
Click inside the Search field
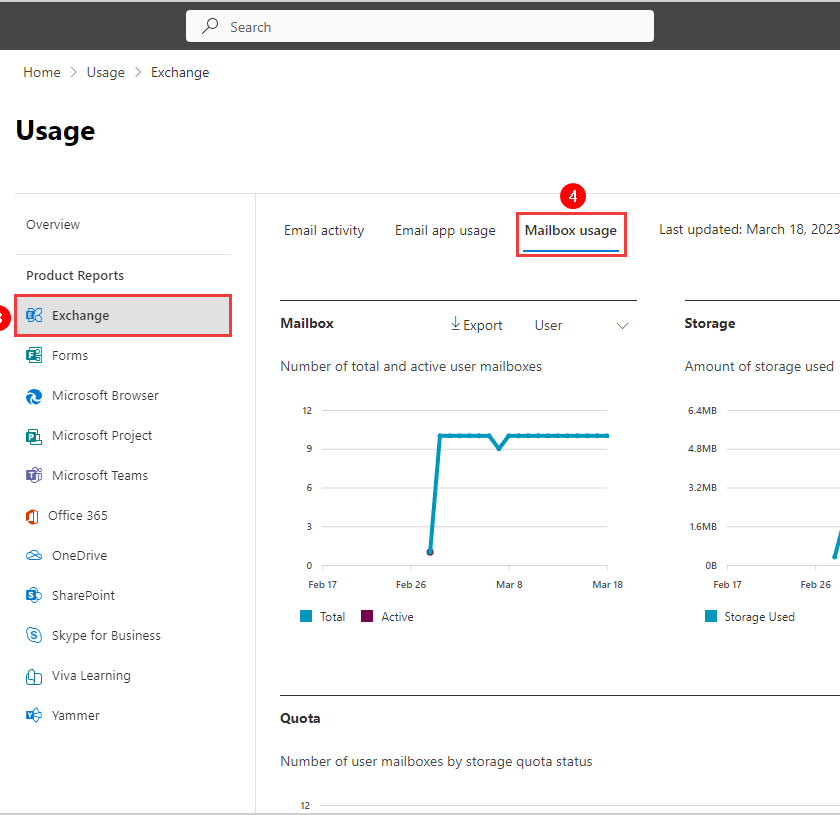(x=419, y=26)
